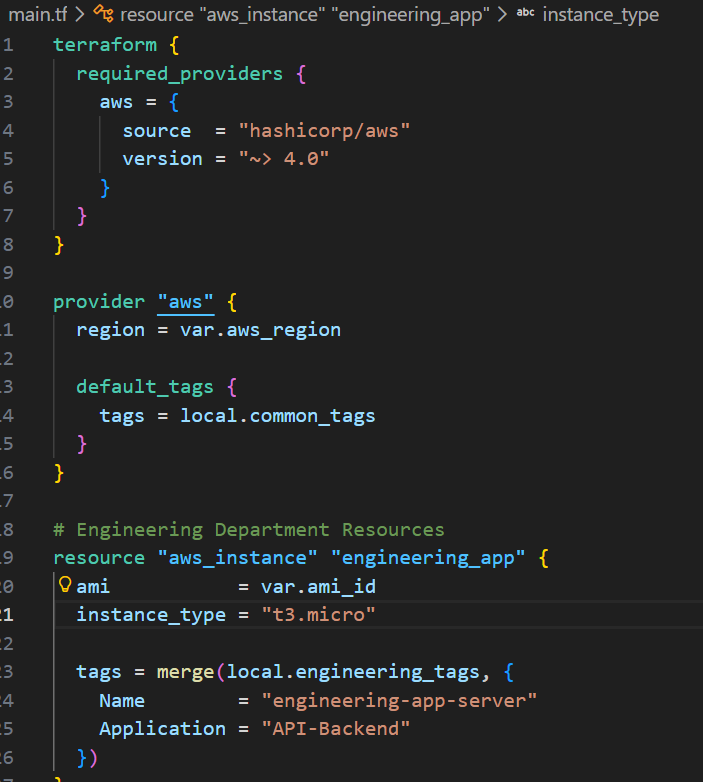Click the abc string icon in breadcrumb
The image size is (703, 782).
tap(525, 15)
